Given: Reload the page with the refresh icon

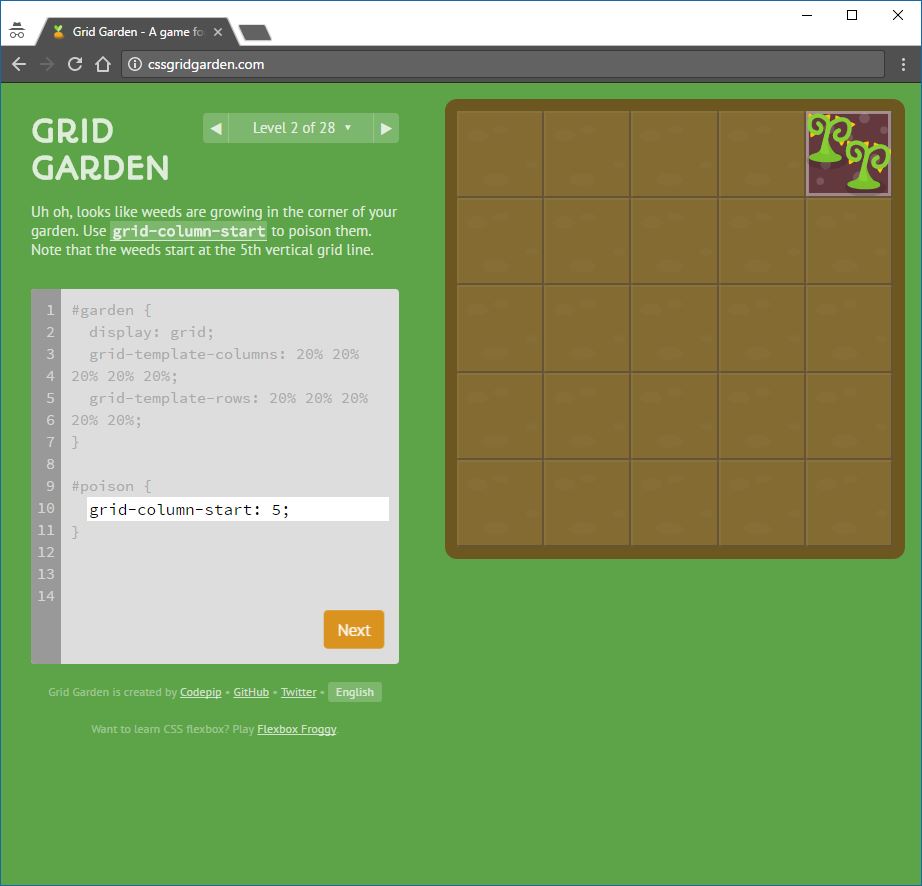Looking at the screenshot, I should [74, 63].
